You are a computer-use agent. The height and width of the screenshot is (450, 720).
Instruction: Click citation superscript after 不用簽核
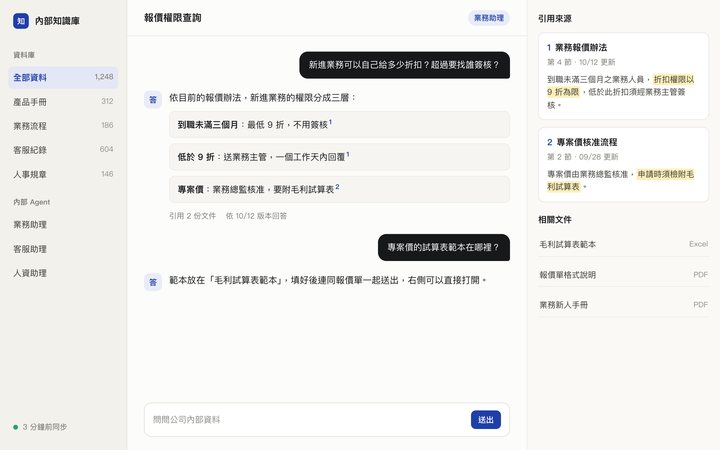[330, 122]
